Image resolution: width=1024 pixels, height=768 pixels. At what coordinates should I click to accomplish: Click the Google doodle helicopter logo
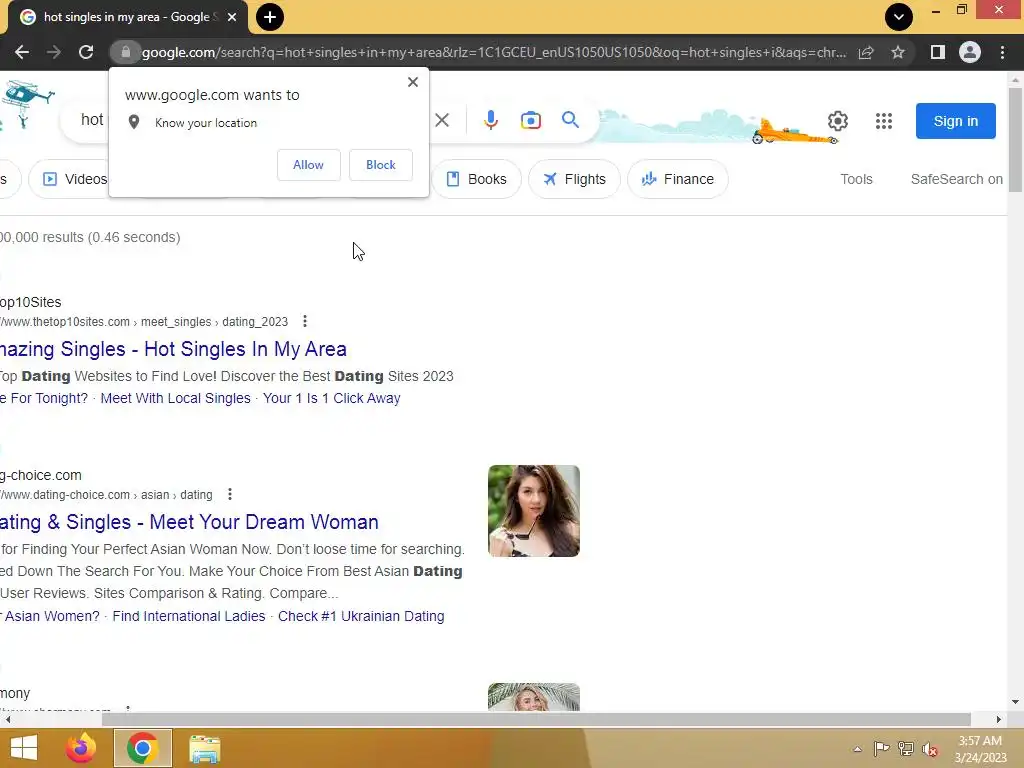[26, 104]
